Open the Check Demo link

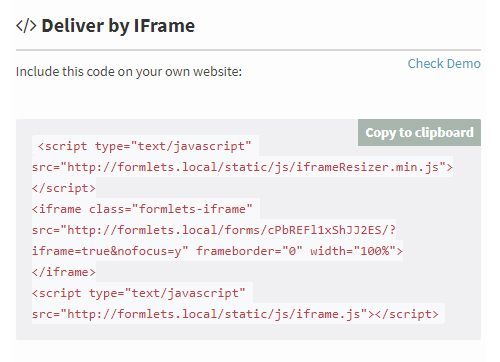(x=444, y=63)
